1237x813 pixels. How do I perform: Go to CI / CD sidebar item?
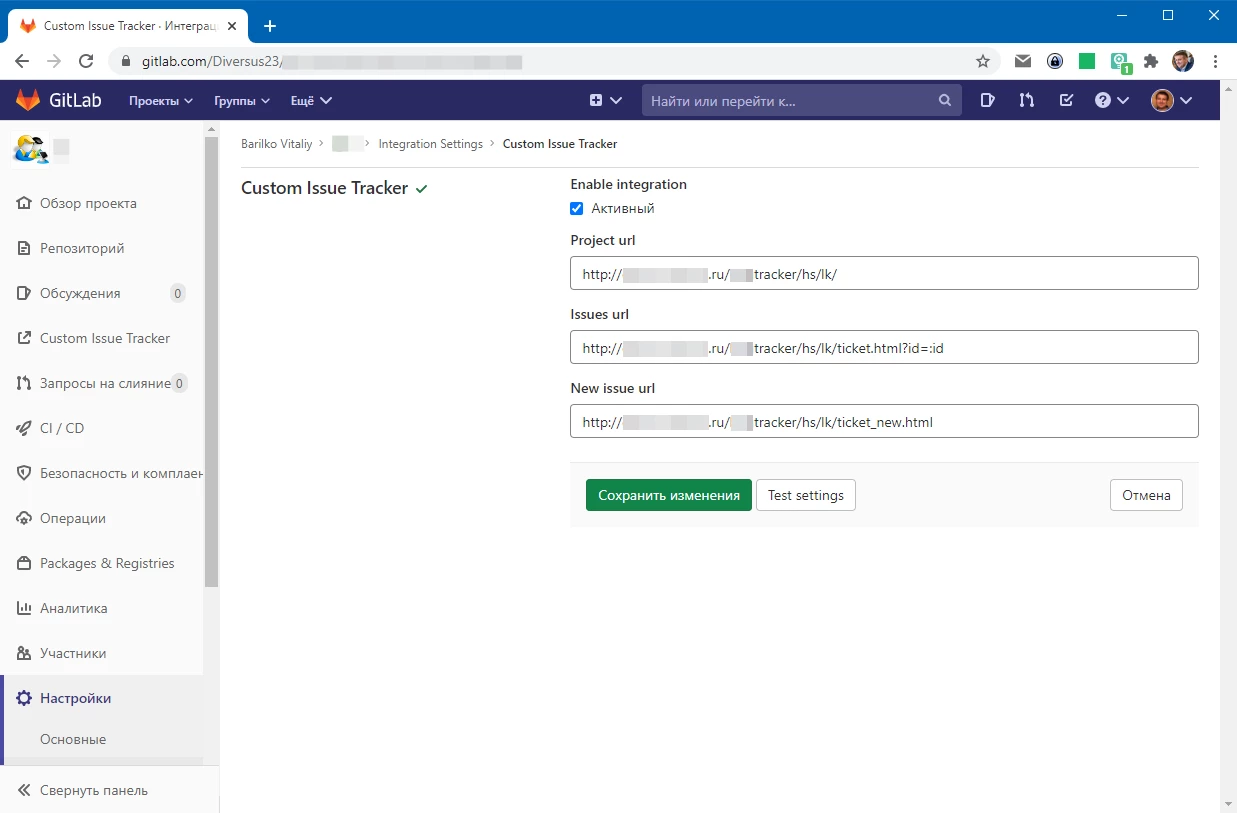point(62,428)
